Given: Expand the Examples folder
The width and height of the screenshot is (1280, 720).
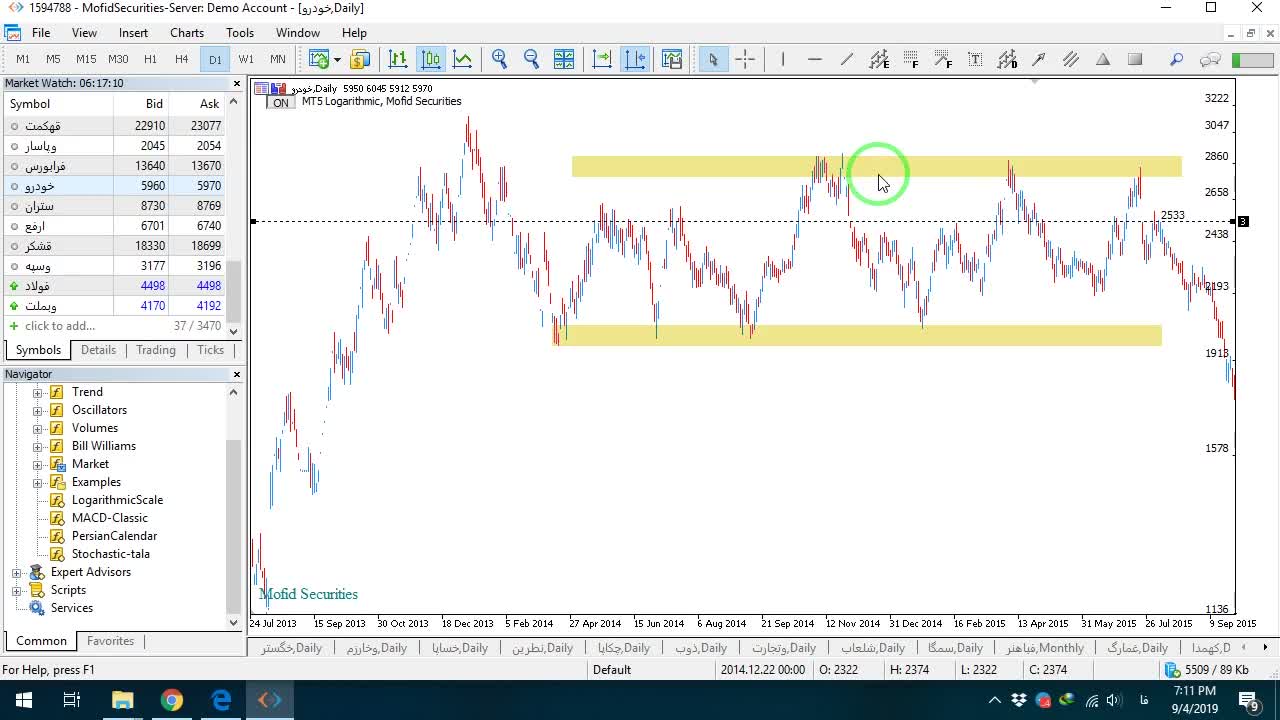Looking at the screenshot, I should point(38,482).
